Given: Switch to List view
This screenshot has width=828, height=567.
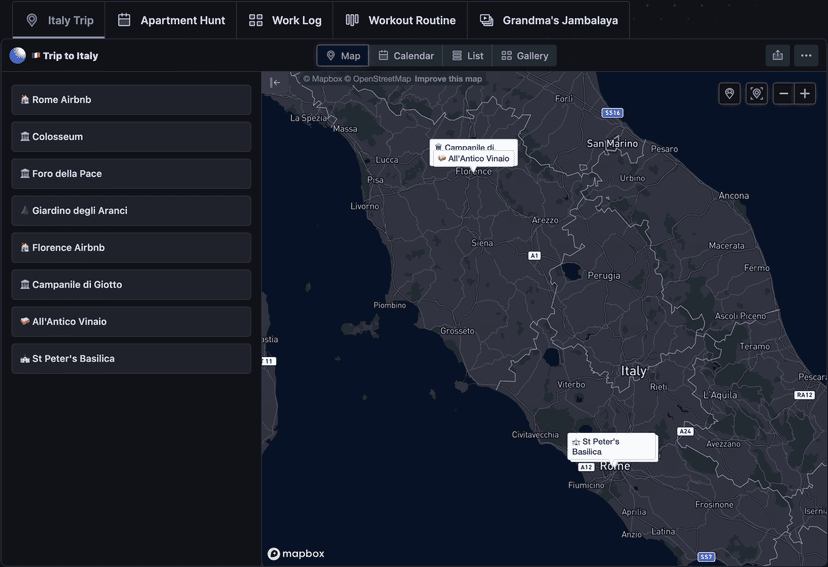Looking at the screenshot, I should click(x=467, y=56).
